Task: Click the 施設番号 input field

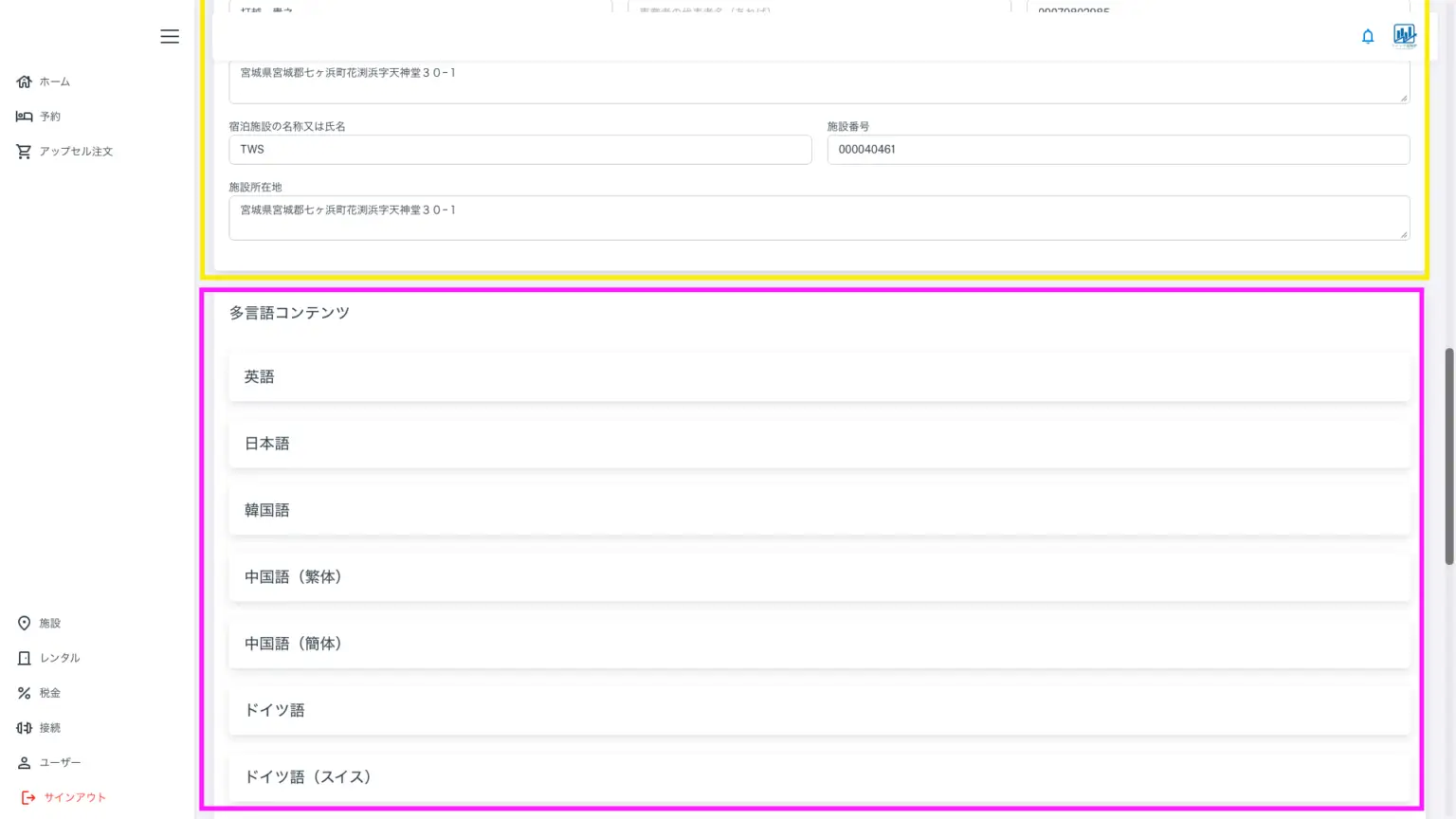Action: 1118,150
